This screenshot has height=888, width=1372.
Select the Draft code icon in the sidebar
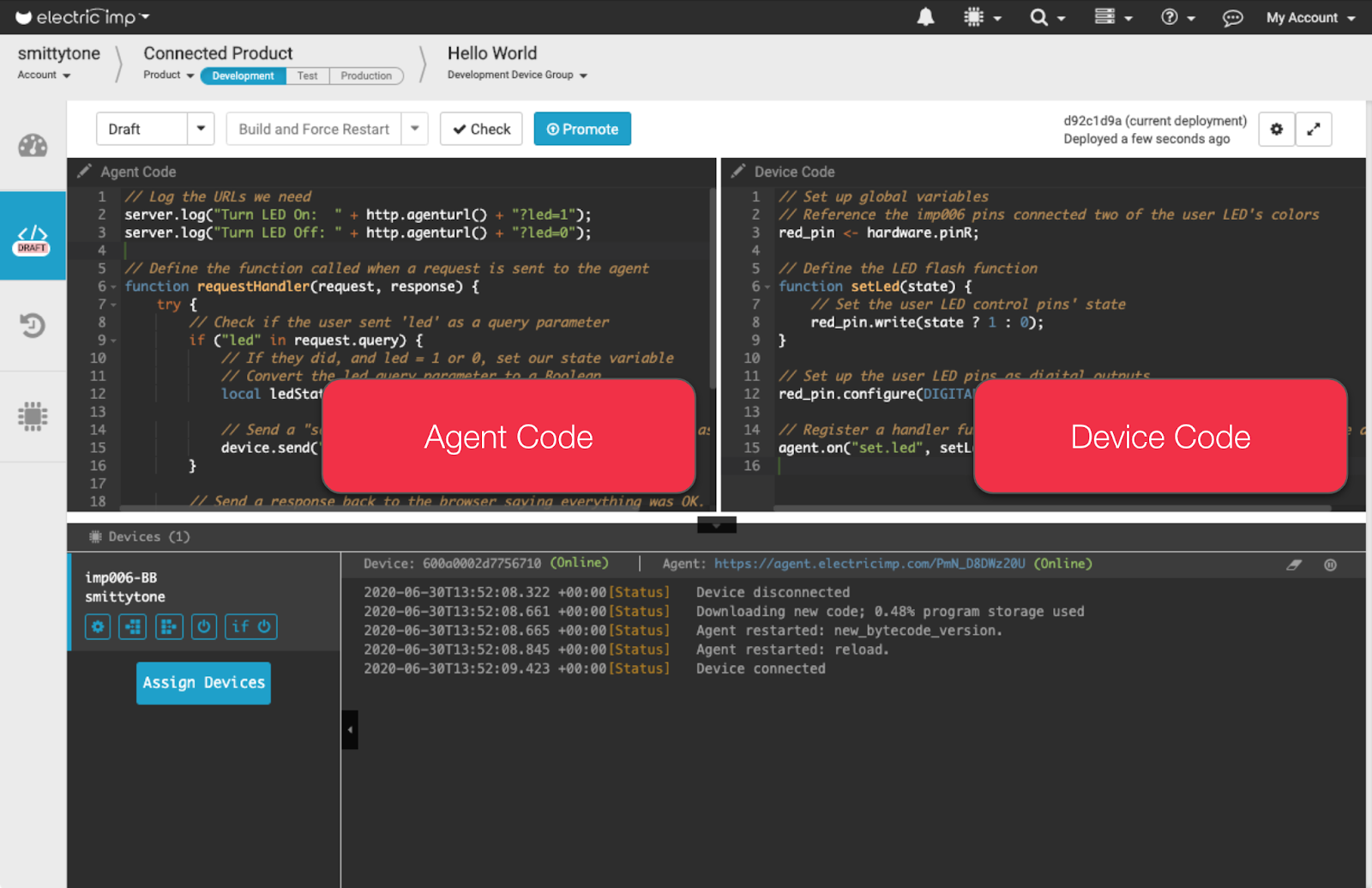[33, 234]
